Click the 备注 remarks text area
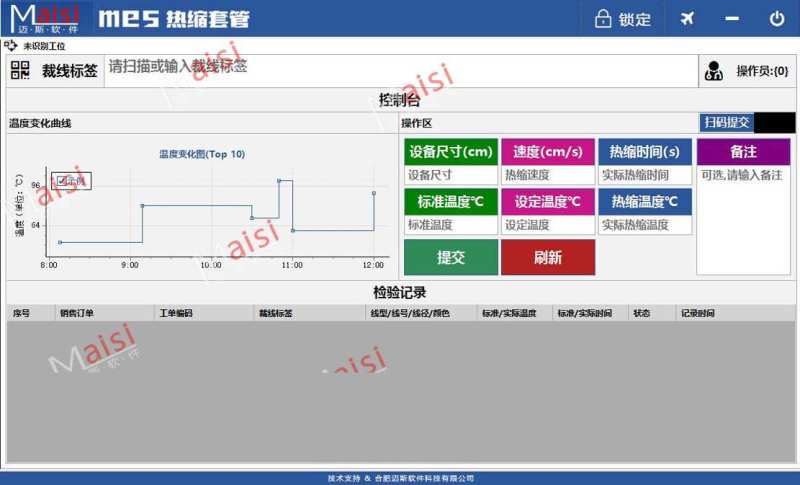This screenshot has height=485, width=800. (743, 220)
